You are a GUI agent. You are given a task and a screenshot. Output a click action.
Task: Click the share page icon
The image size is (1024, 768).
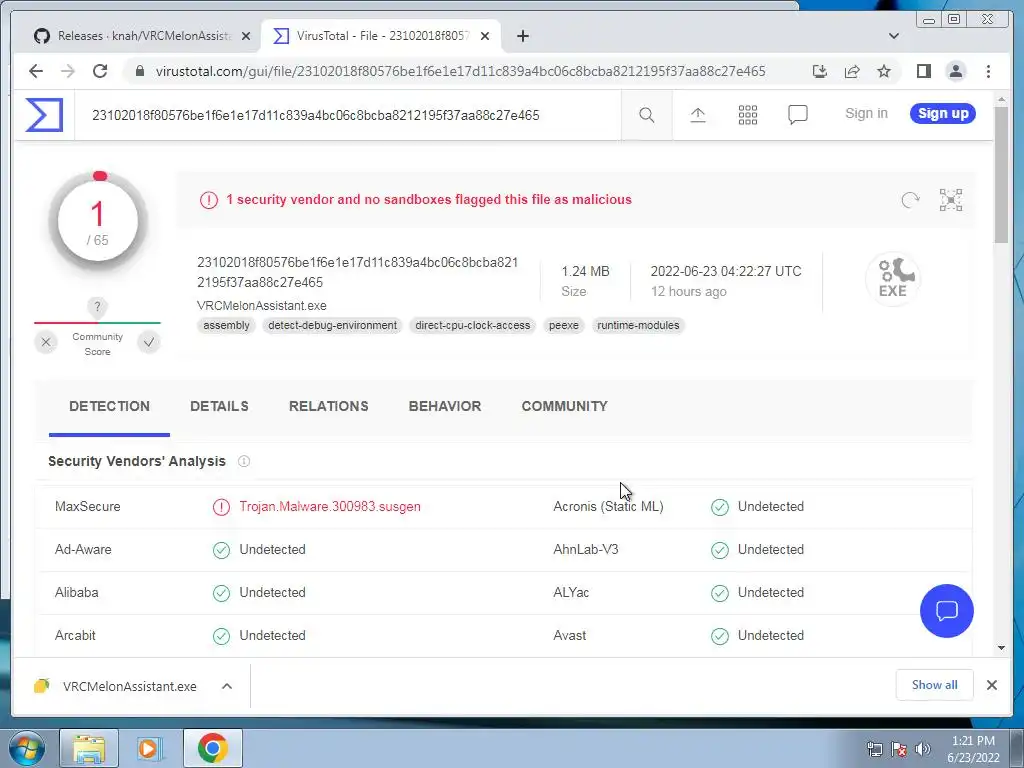point(852,71)
